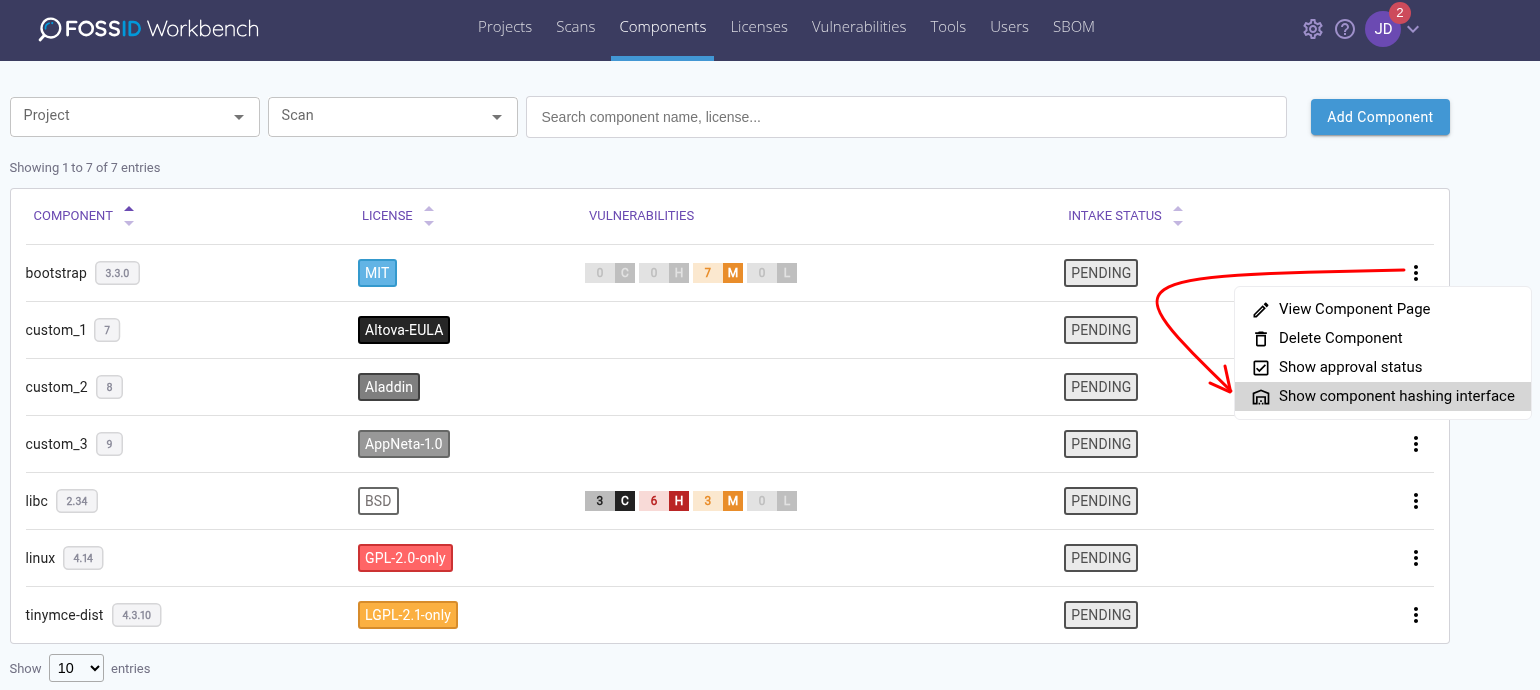
Task: Open the SBOM tab
Action: [x=1074, y=28]
